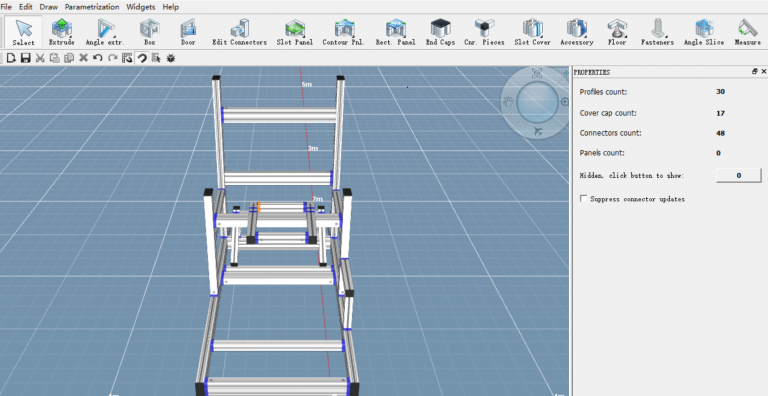Image resolution: width=768 pixels, height=396 pixels.
Task: Toggle the pan hand on navigation wheel
Action: tap(508, 102)
